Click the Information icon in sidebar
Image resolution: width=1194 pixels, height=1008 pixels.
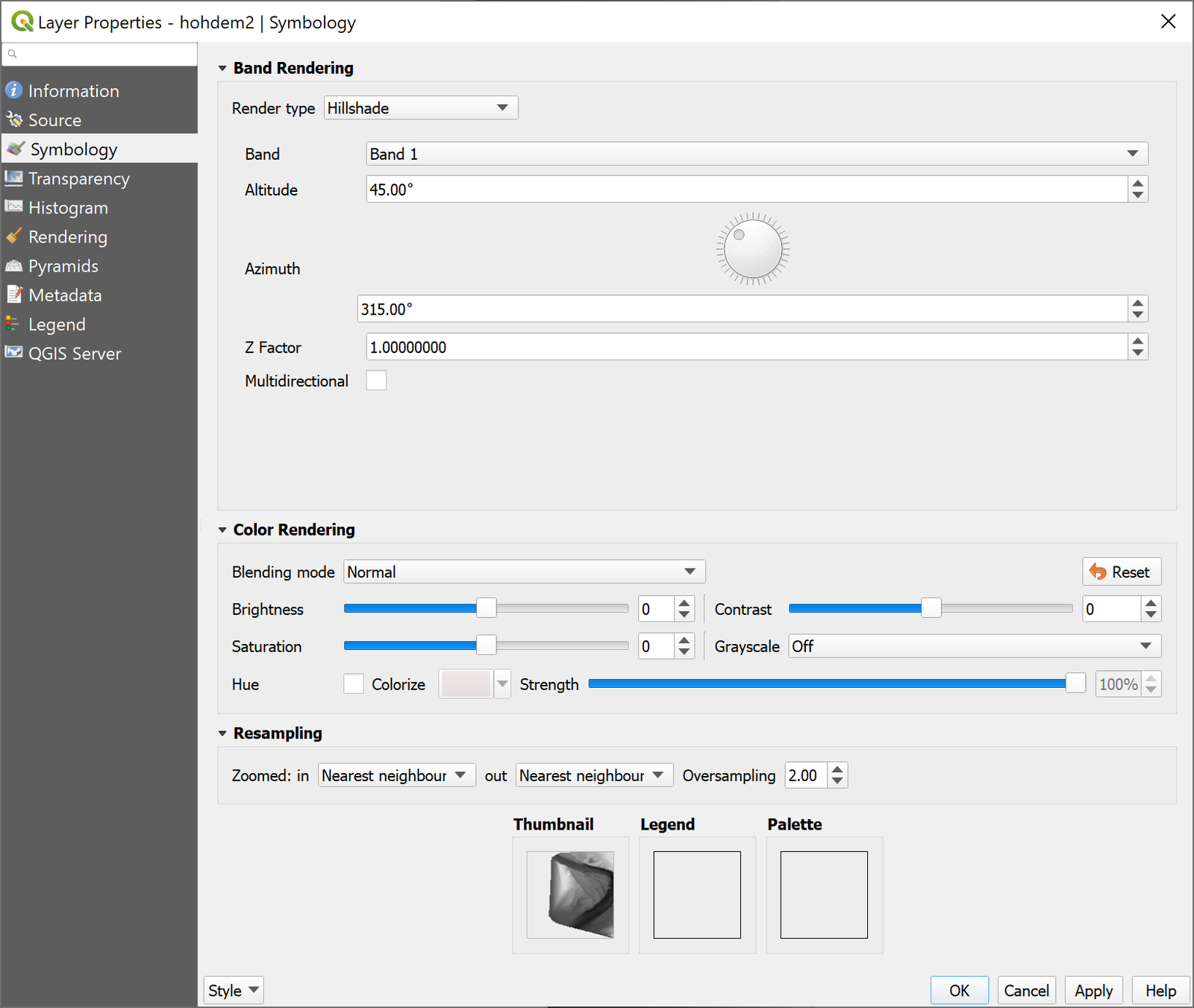(13, 90)
